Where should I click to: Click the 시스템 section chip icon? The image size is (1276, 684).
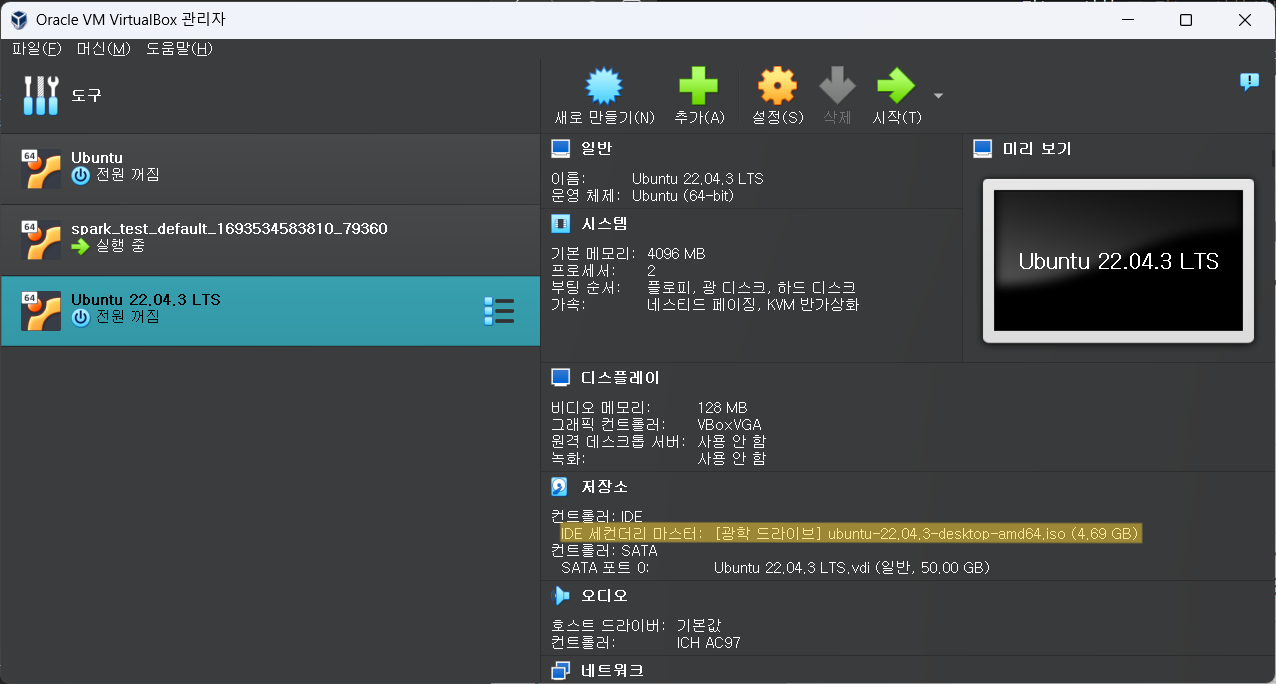click(561, 223)
